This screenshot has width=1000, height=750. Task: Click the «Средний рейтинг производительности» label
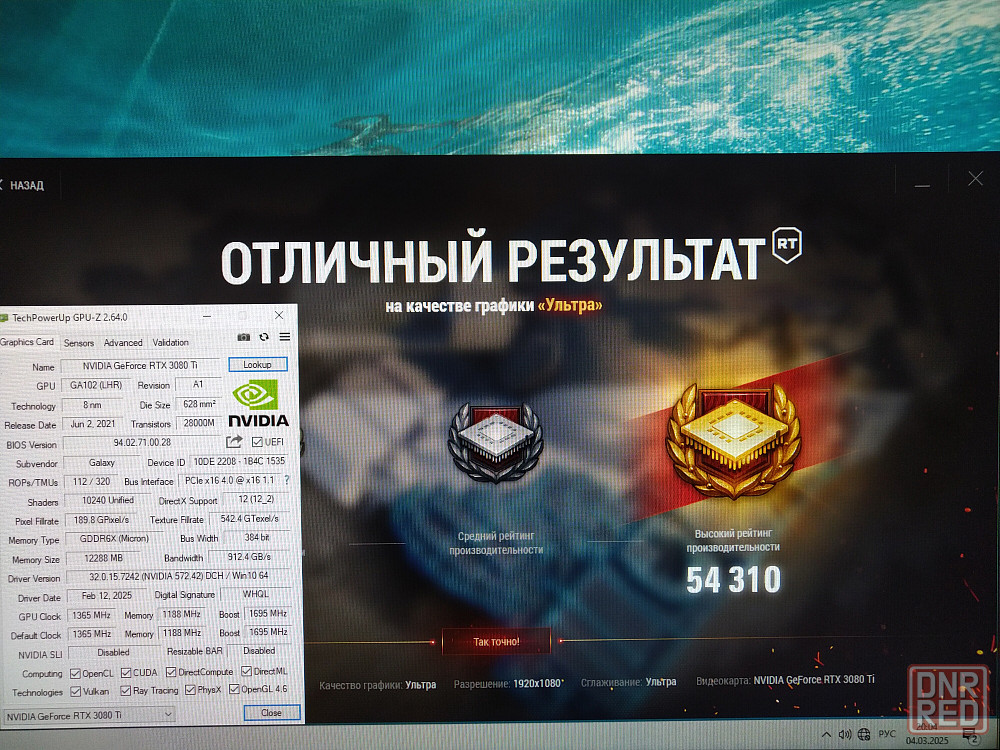[x=496, y=543]
